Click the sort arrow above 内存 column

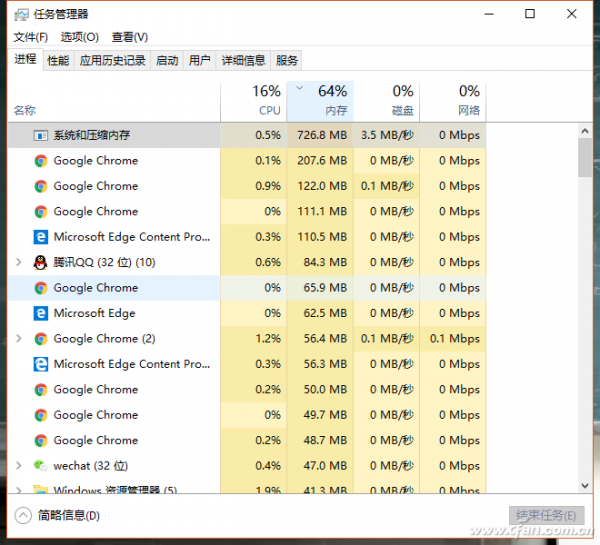click(300, 88)
